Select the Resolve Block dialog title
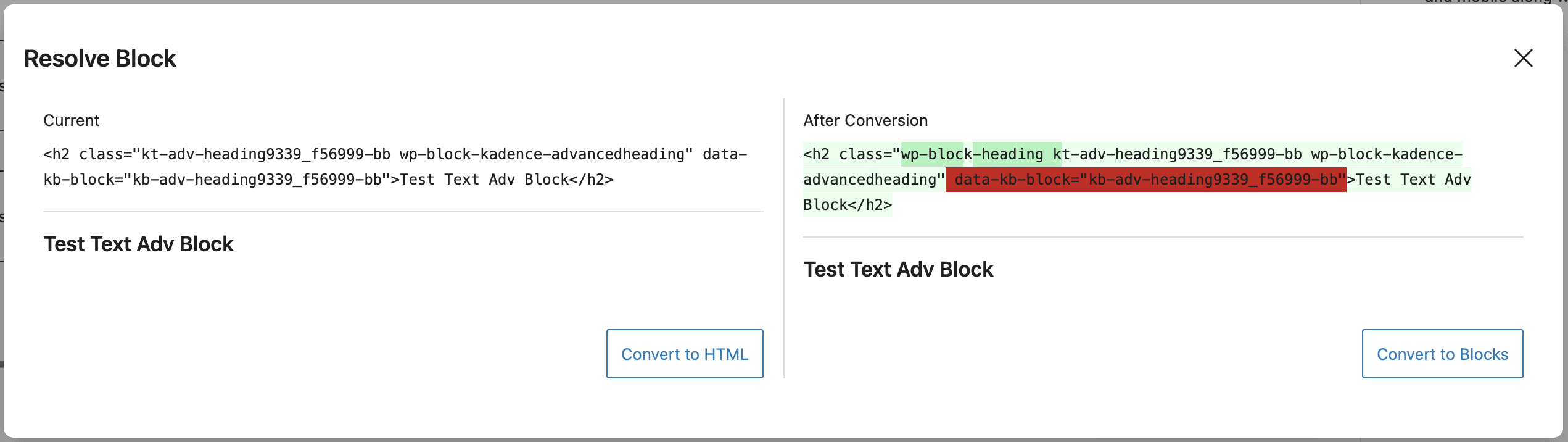Screen dimensions: 1568x442 click(100, 58)
